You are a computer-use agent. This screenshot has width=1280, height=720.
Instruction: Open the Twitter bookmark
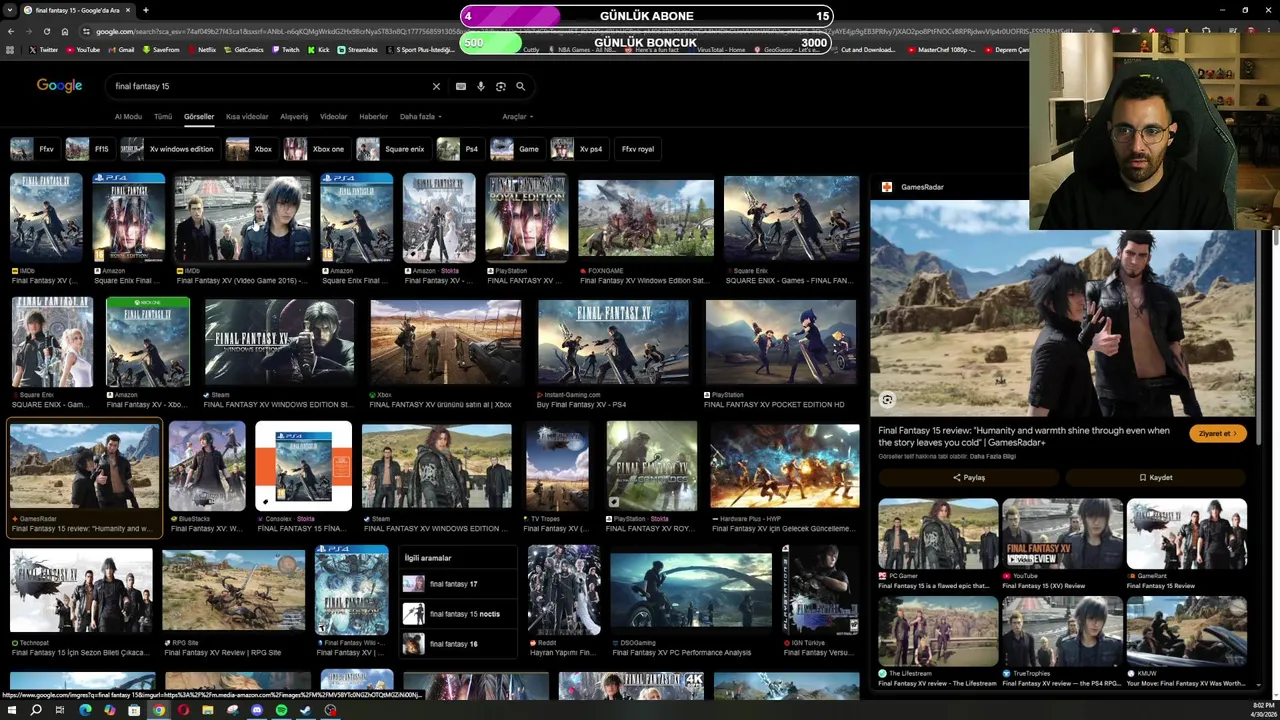point(43,49)
